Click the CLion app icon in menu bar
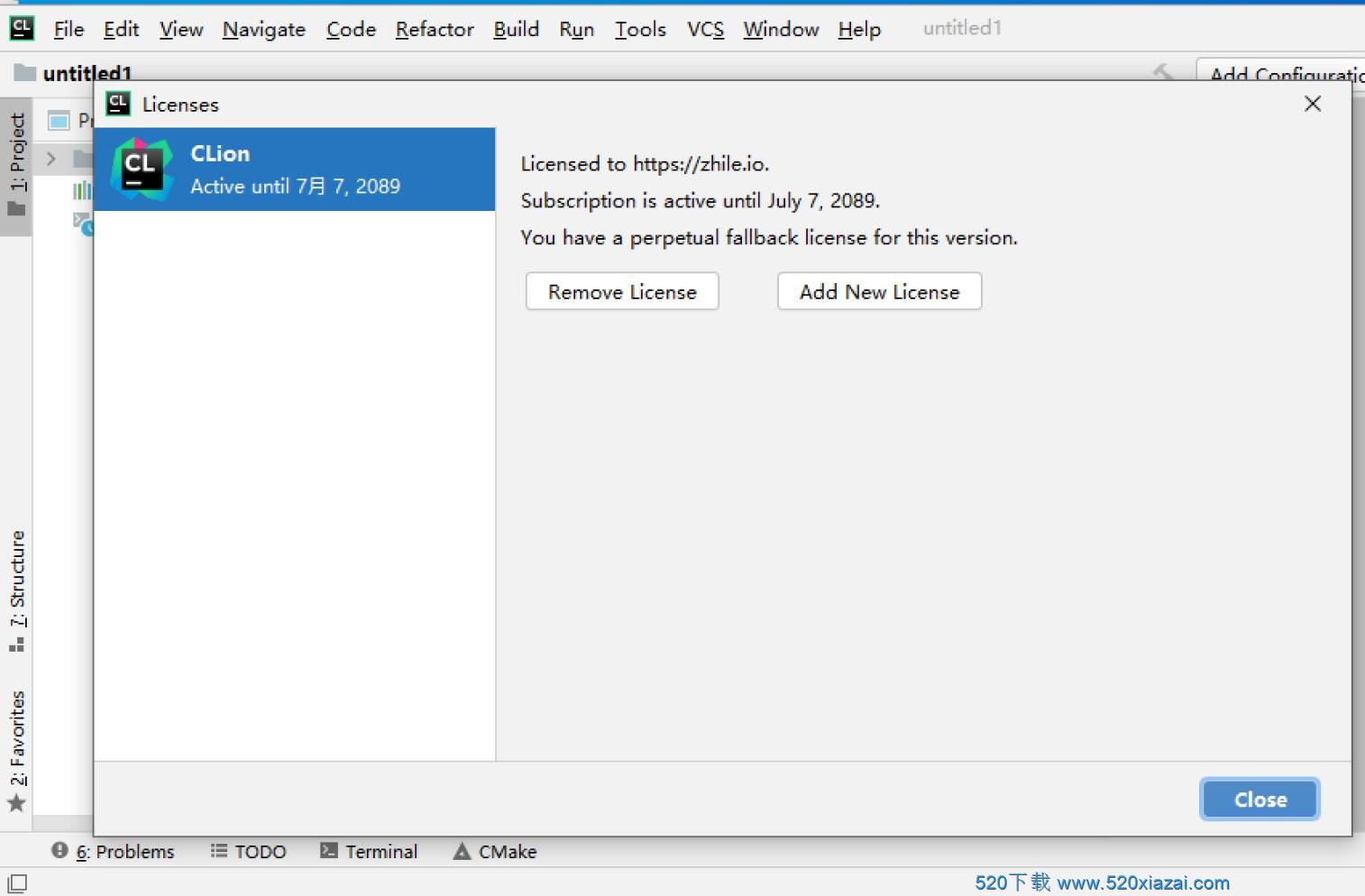This screenshot has height=896, width=1365. 22,29
